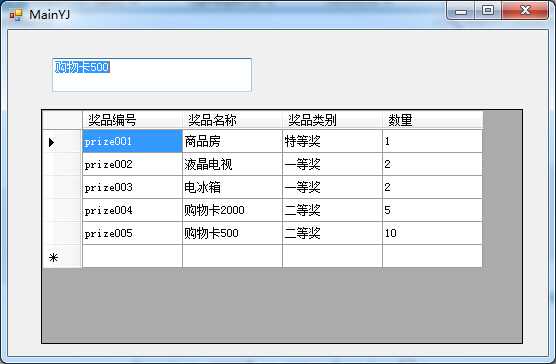The image size is (556, 364).
Task: Select the 液晶电视 cell
Action: tap(232, 164)
